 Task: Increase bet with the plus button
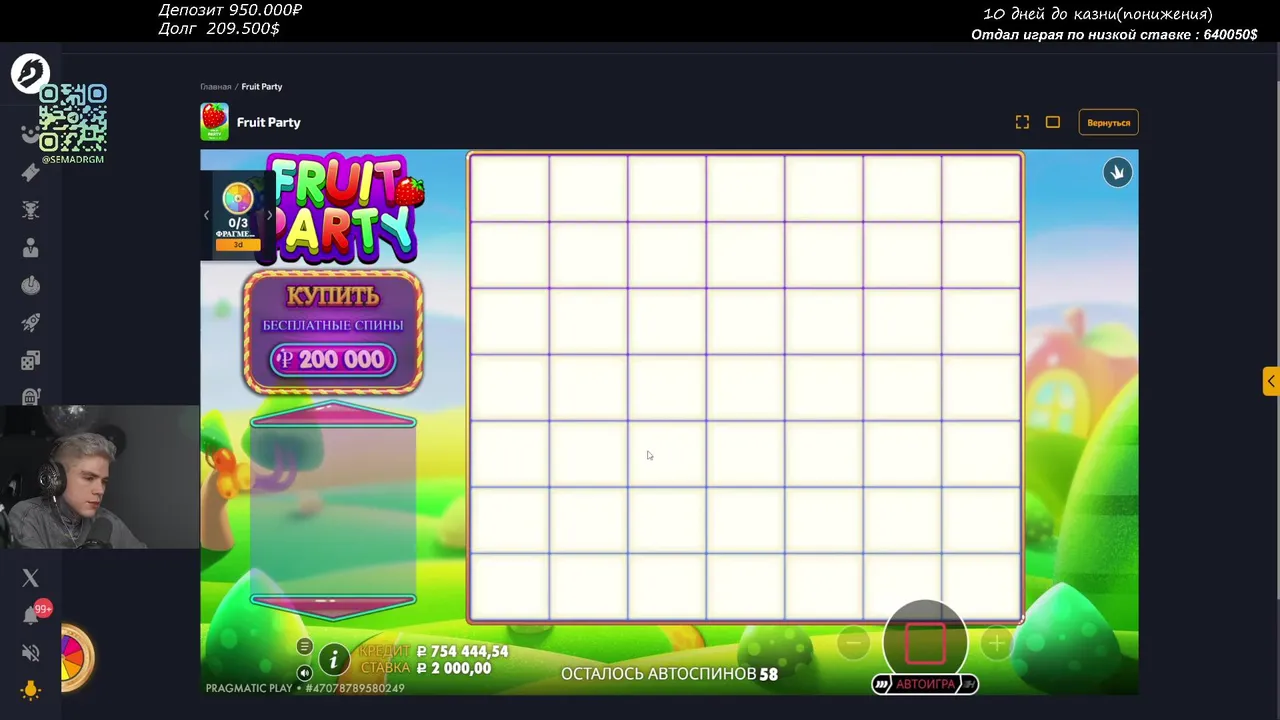point(996,644)
